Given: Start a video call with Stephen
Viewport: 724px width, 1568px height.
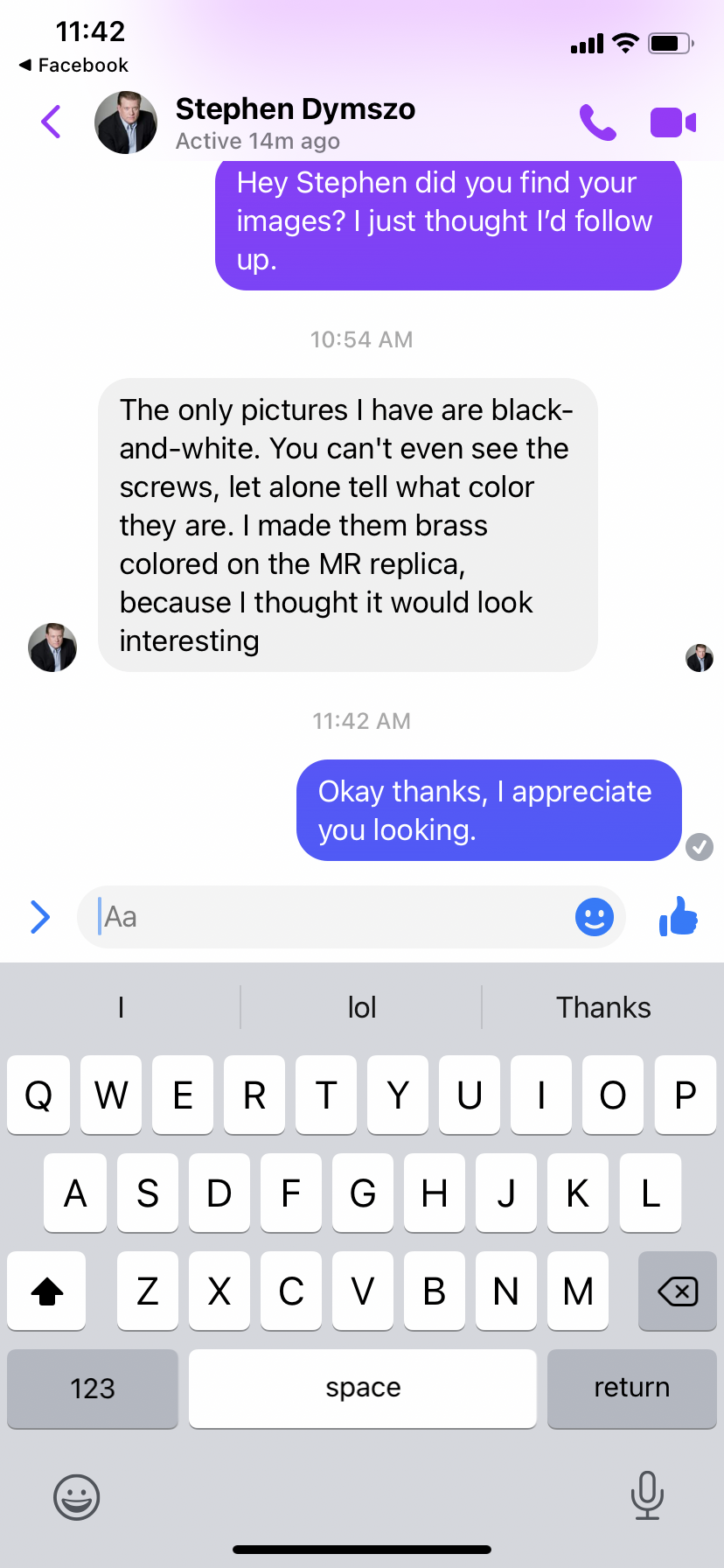Looking at the screenshot, I should 673,122.
